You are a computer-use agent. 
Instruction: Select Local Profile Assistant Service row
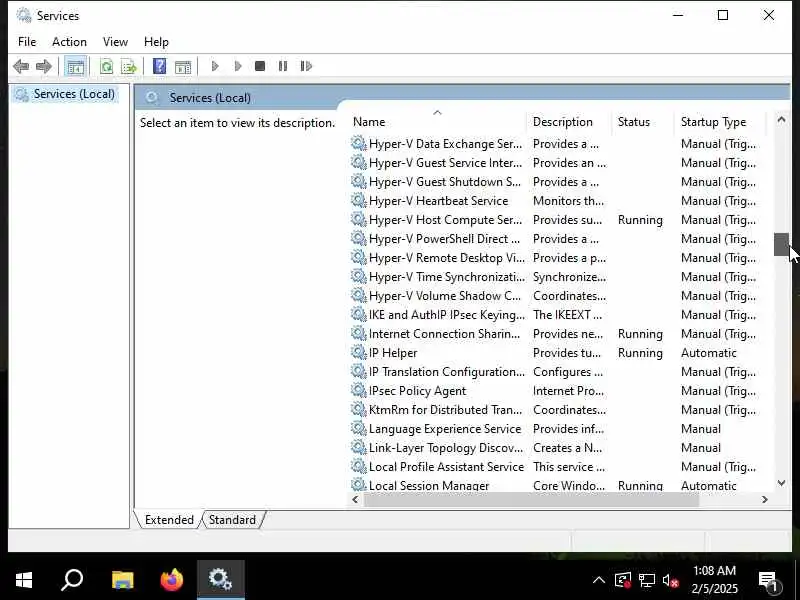558,467
